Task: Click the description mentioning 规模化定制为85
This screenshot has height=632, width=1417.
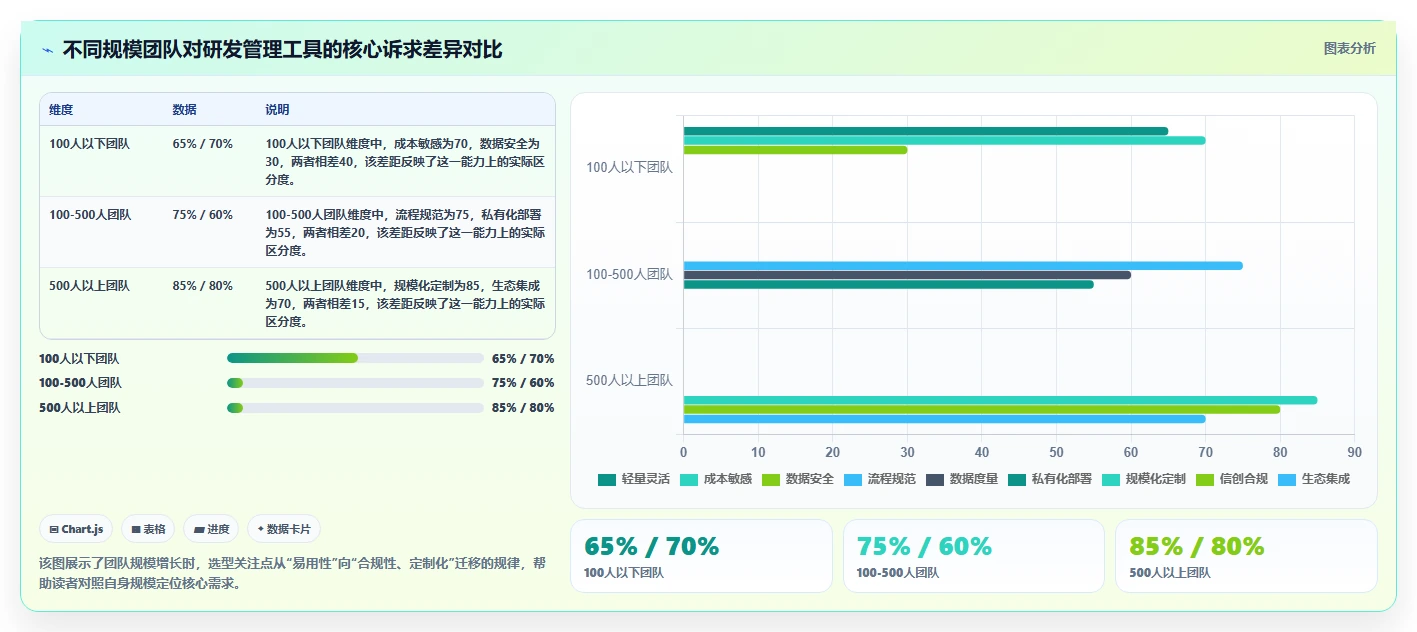Action: [x=405, y=304]
